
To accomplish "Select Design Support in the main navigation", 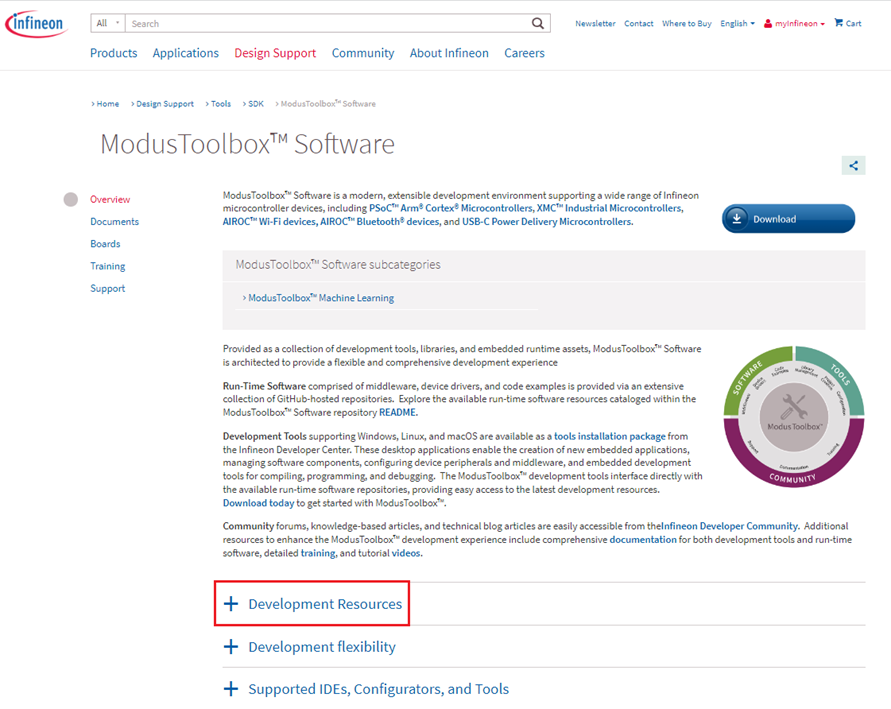I will click(275, 53).
